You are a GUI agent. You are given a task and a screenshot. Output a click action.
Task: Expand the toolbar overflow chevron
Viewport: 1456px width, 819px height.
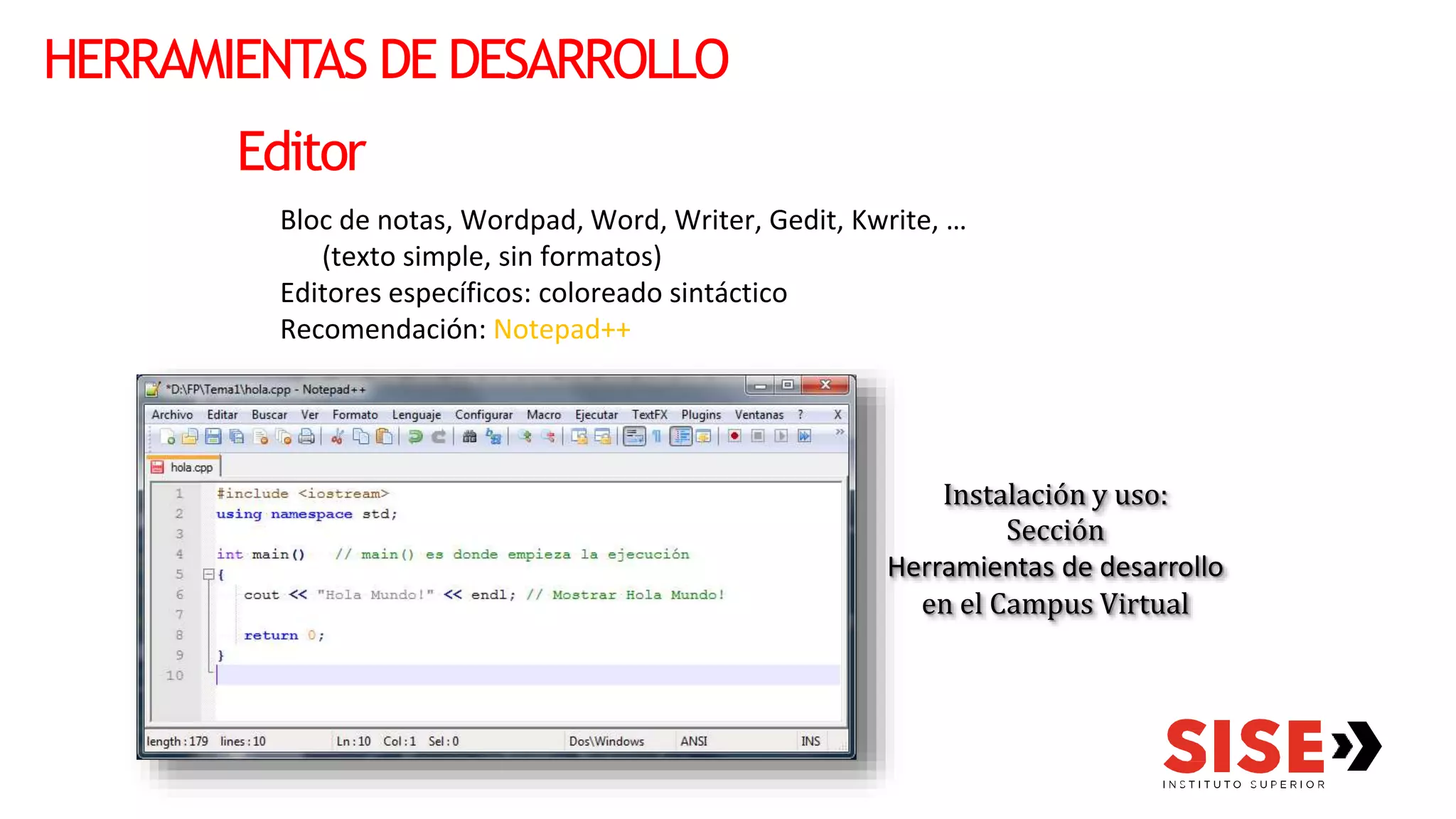[840, 432]
